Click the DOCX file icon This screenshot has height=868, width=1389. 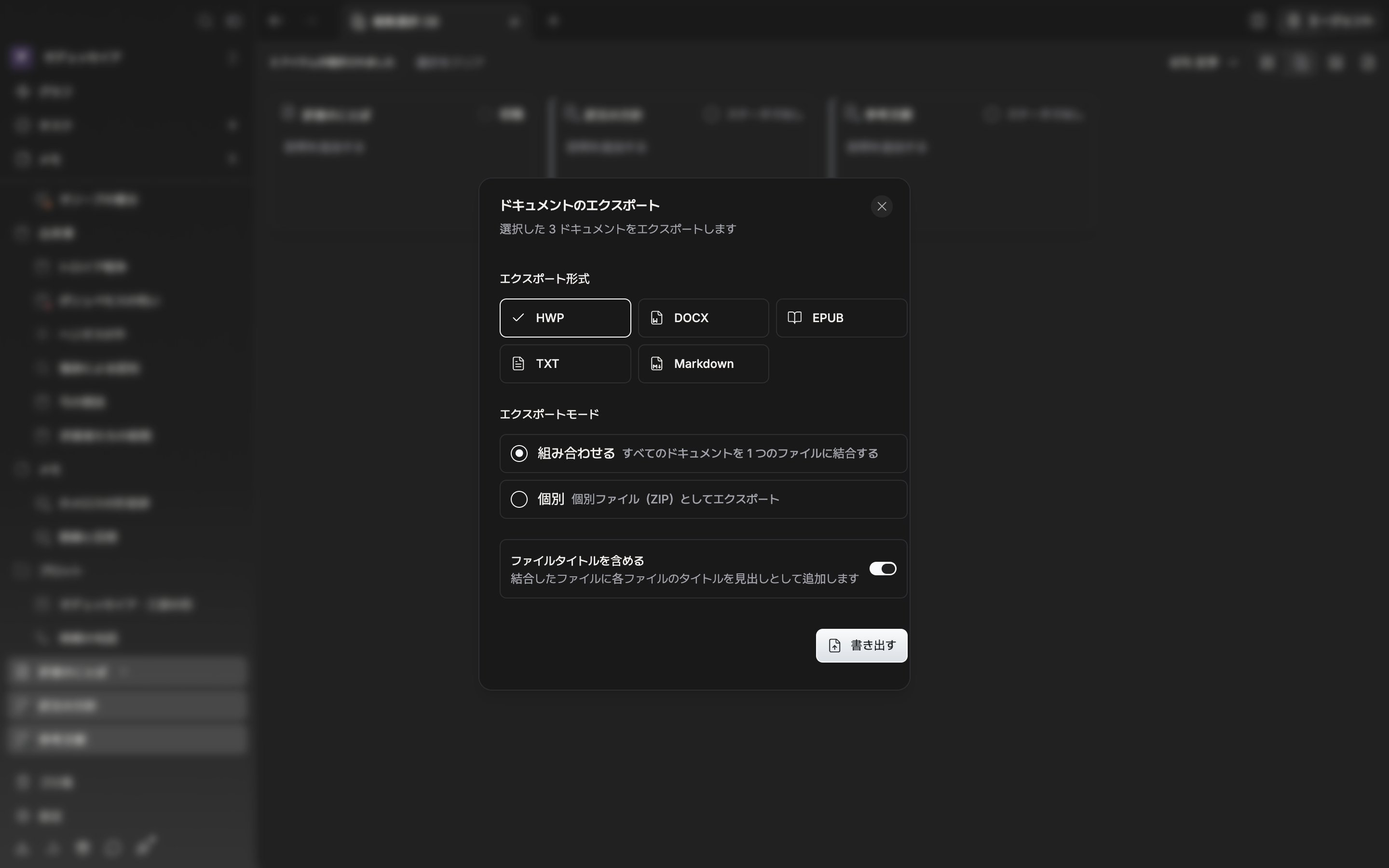pyautogui.click(x=656, y=317)
